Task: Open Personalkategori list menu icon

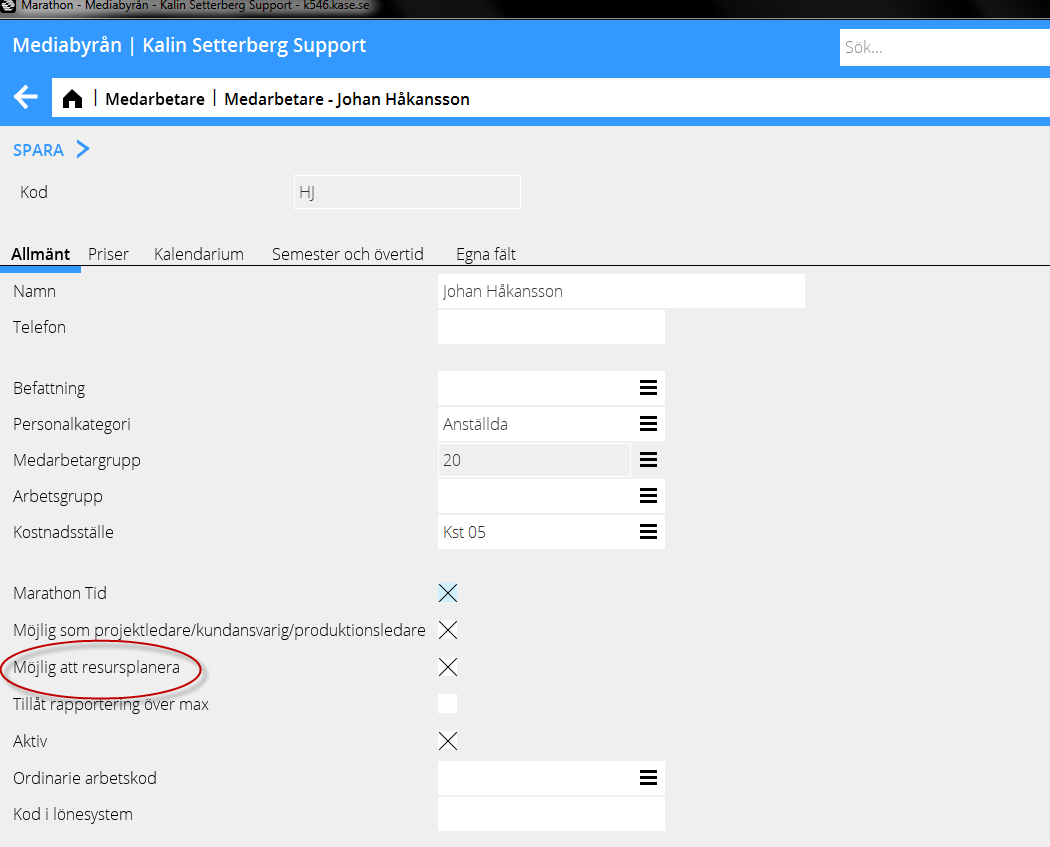Action: pyautogui.click(x=648, y=424)
